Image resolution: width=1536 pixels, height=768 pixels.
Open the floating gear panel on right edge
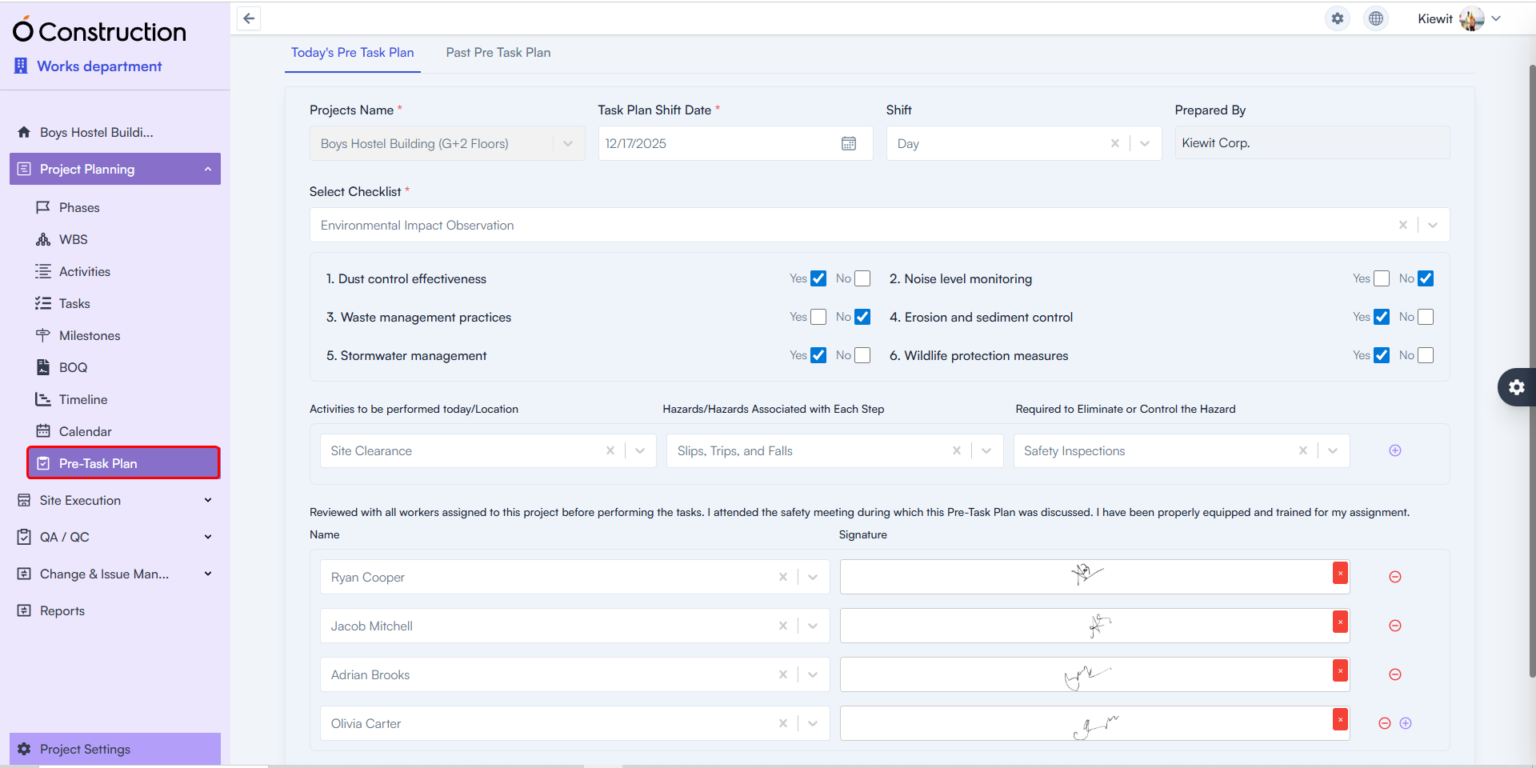(1517, 387)
